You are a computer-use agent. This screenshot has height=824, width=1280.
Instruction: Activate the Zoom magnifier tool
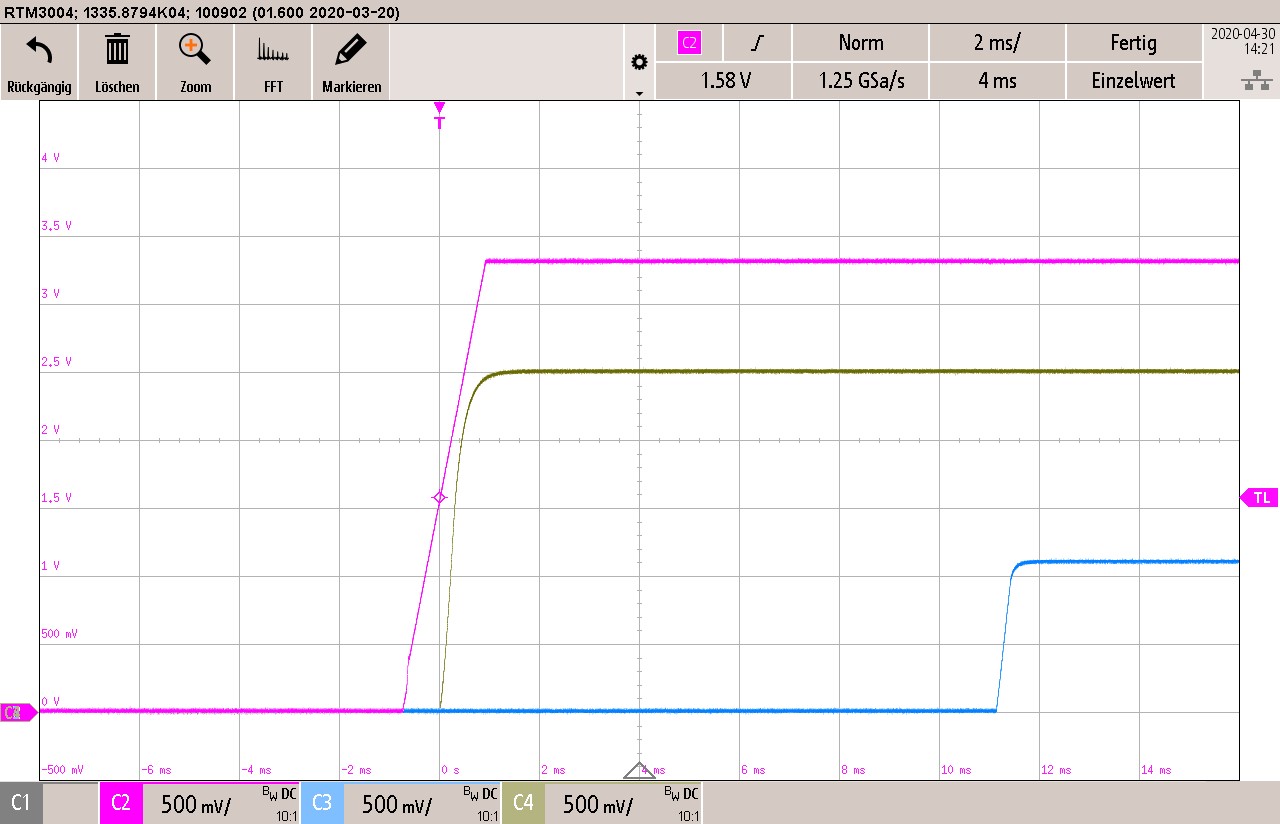(x=195, y=49)
